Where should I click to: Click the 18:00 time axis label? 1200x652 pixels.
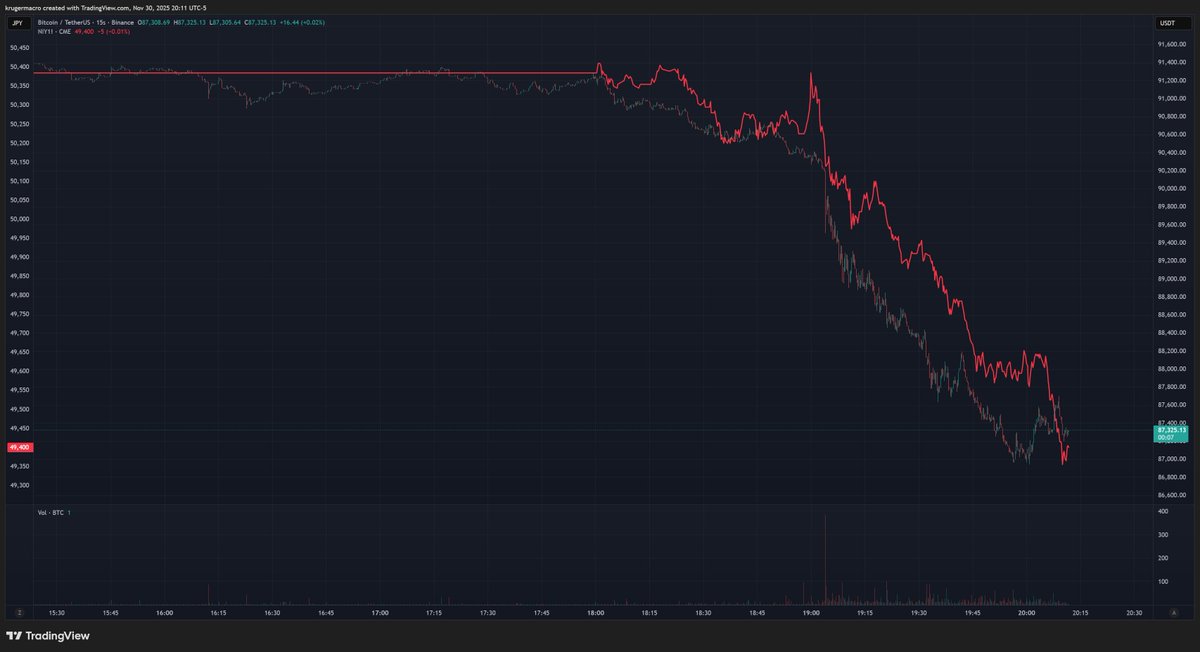point(596,612)
